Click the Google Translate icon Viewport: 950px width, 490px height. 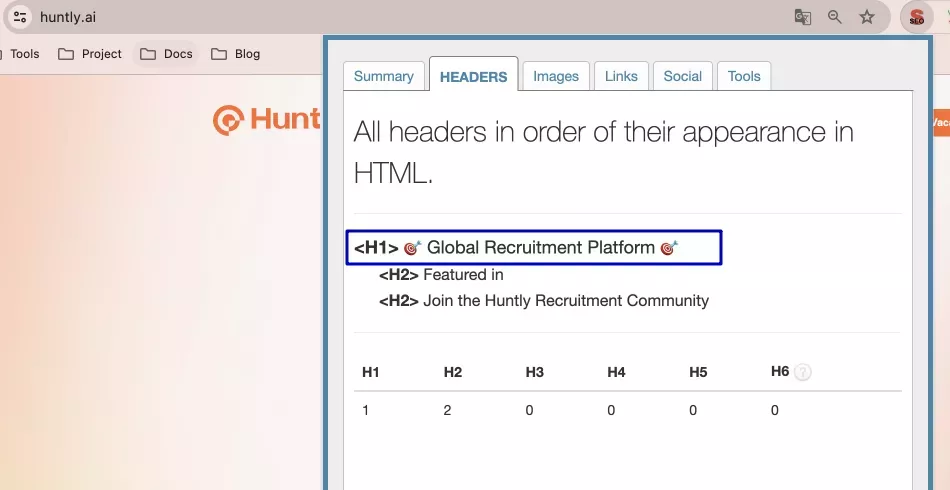802,17
